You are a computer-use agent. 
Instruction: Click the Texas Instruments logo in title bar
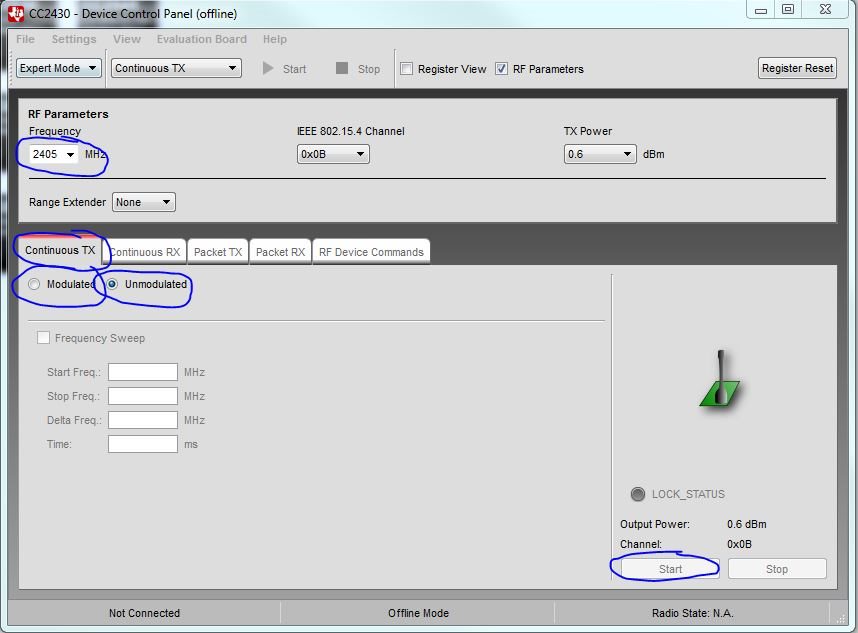coord(16,14)
